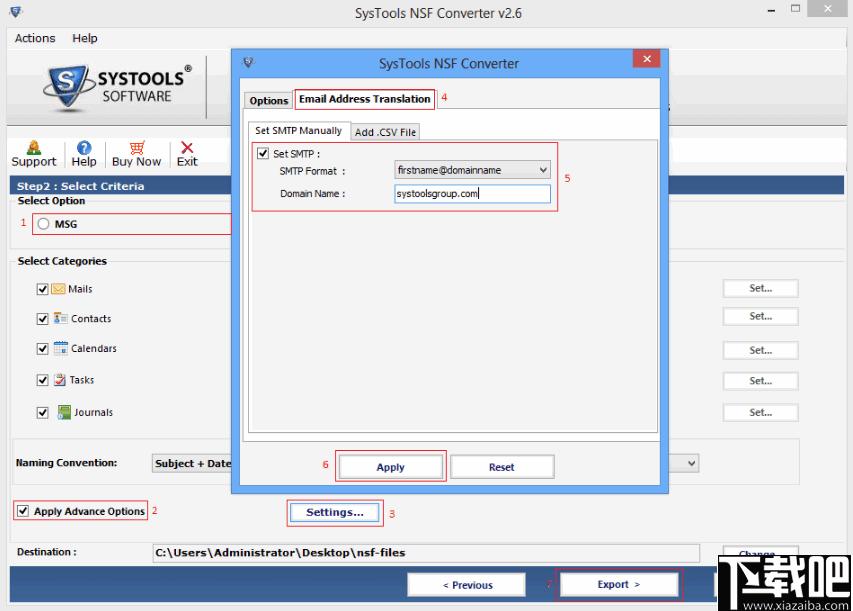
Task: Select the Set SMTP Manually tab
Action: tap(299, 131)
